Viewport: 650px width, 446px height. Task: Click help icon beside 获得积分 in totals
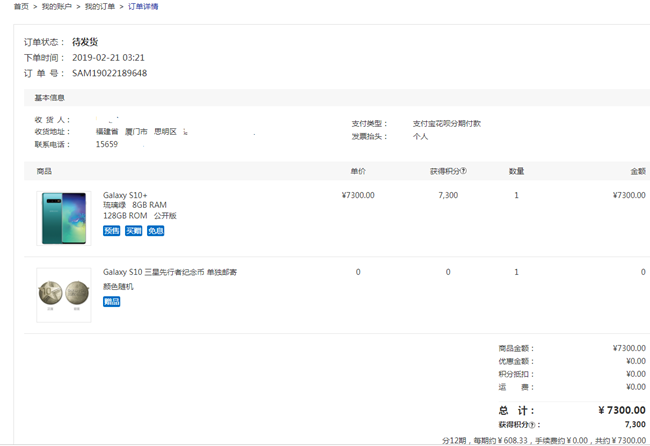click(531, 425)
